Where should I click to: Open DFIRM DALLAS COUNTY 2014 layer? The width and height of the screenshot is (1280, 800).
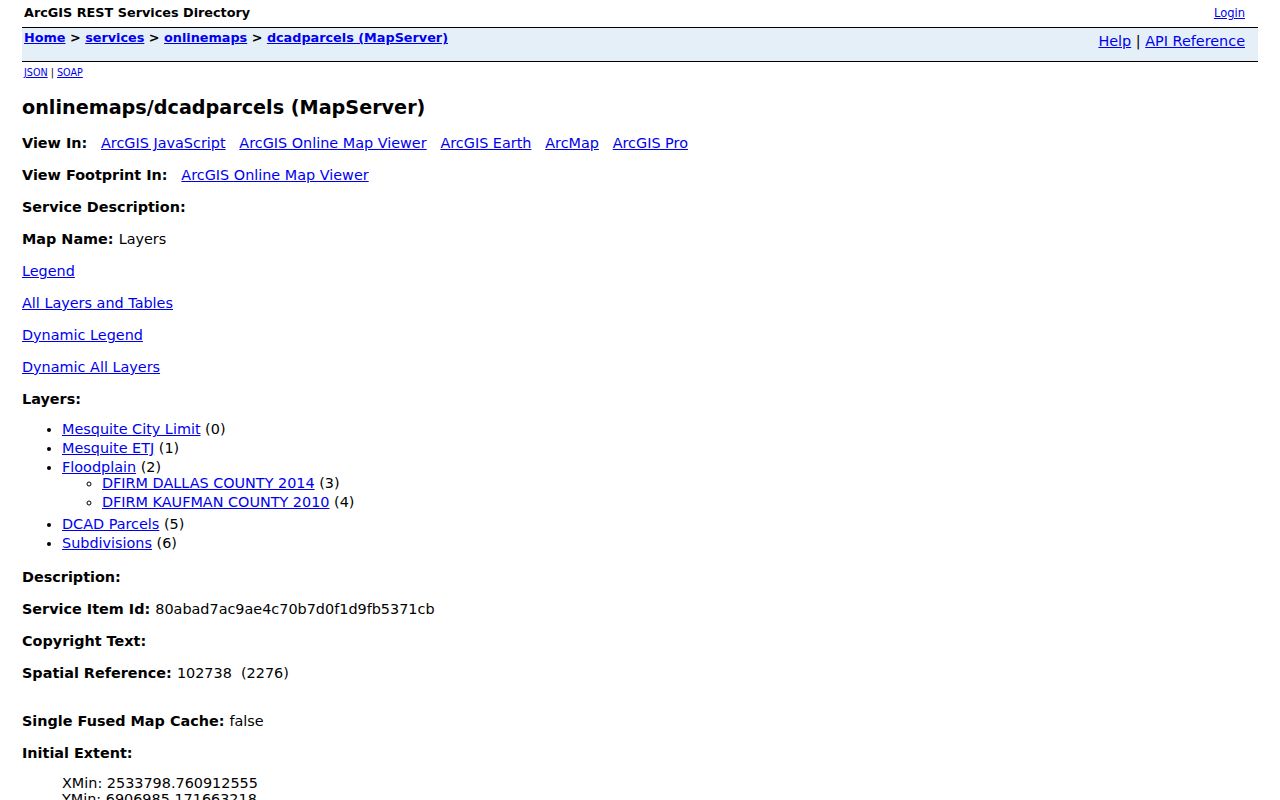[208, 483]
